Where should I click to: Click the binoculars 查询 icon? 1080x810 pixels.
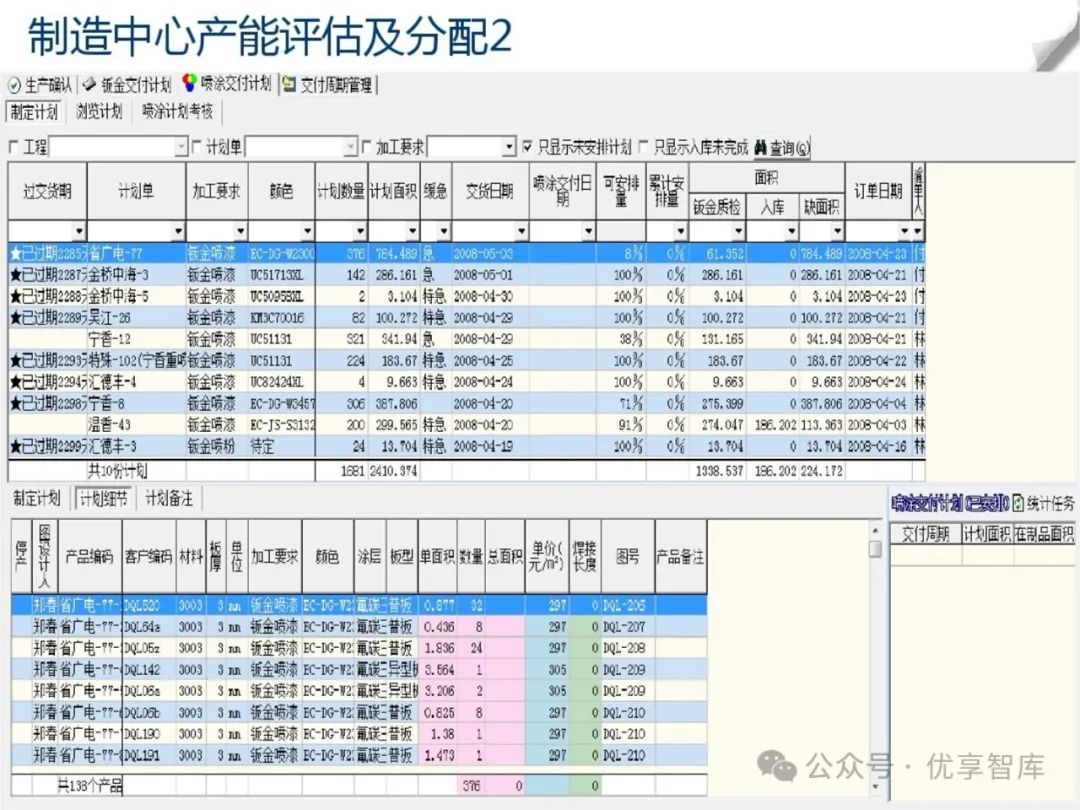(x=760, y=147)
